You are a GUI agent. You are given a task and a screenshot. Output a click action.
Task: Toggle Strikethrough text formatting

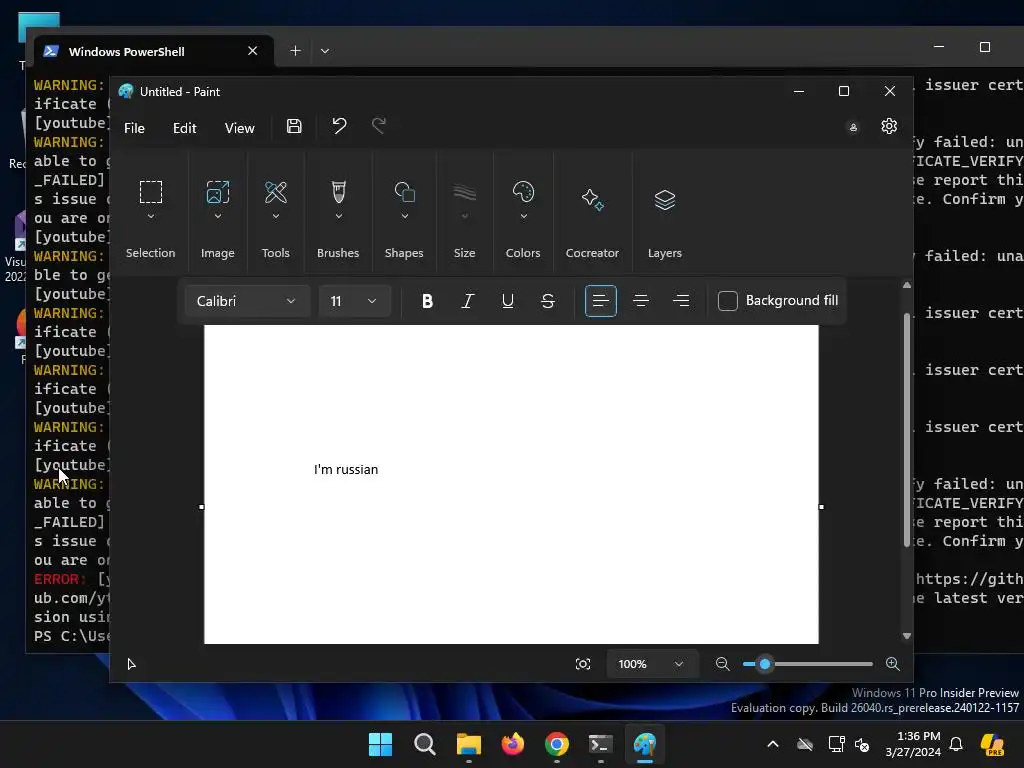click(548, 301)
